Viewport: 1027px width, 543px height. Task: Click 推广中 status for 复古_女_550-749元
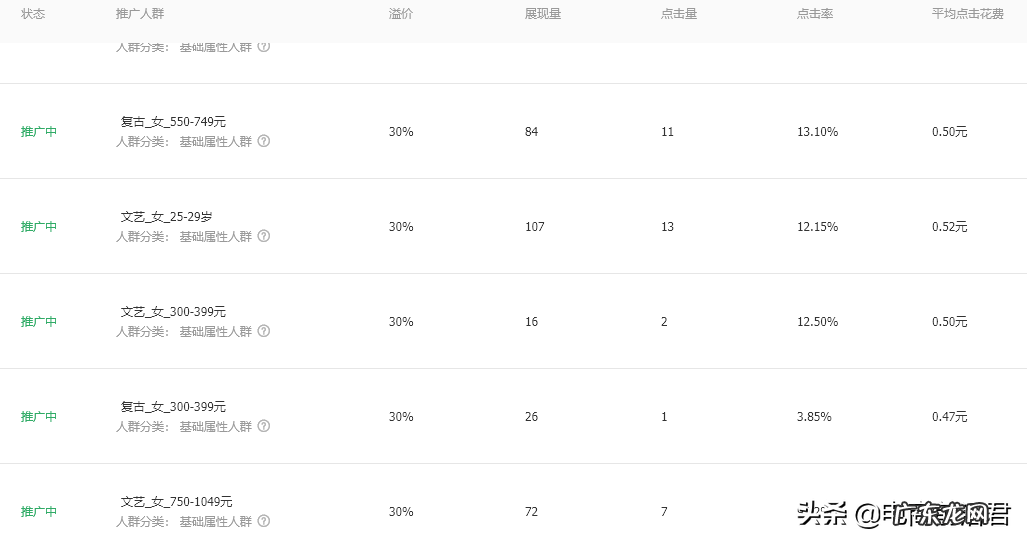39,132
